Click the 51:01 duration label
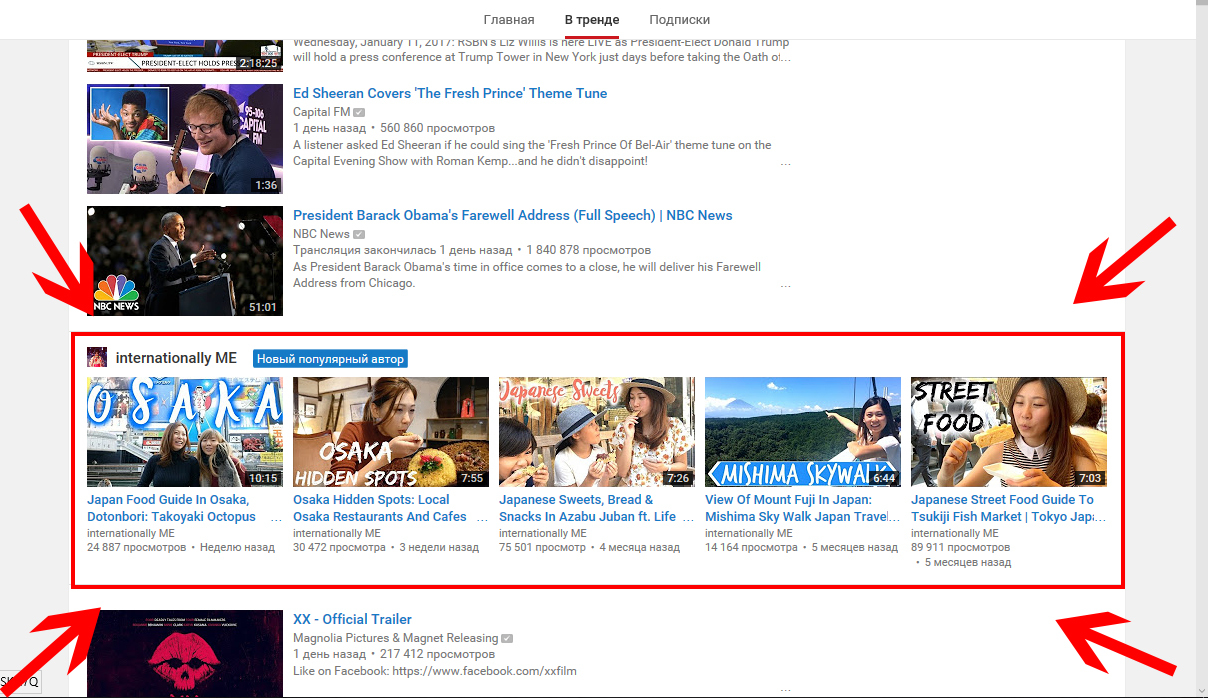The height and width of the screenshot is (698, 1208). pyautogui.click(x=263, y=307)
